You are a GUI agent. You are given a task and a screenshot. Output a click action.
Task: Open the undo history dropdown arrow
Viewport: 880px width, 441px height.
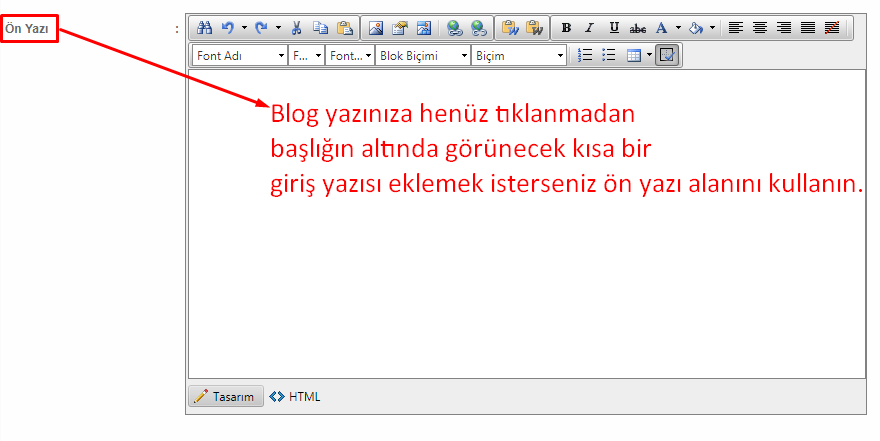tap(244, 27)
